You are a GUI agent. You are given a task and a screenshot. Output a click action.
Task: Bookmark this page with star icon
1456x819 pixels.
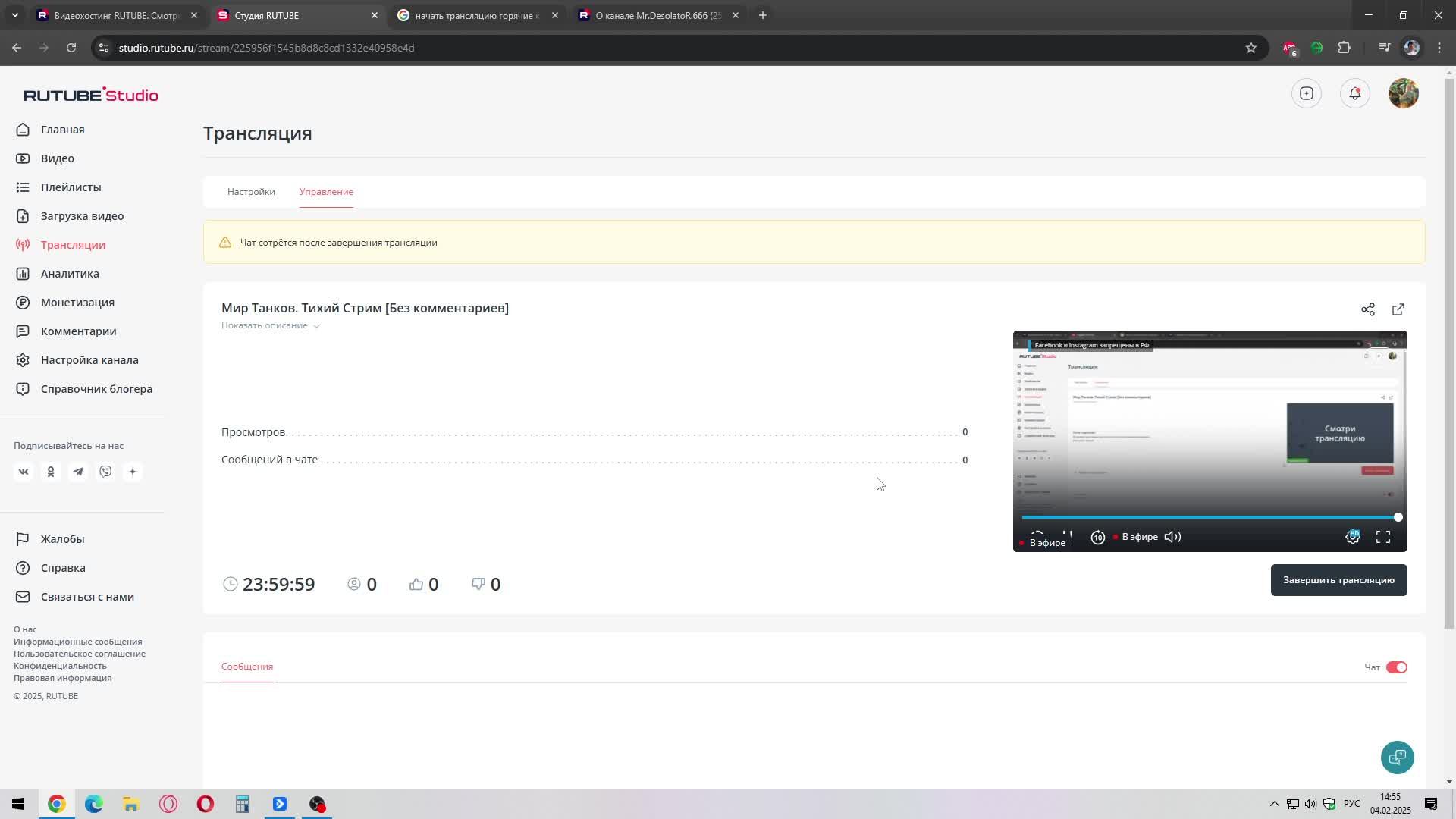(1250, 48)
